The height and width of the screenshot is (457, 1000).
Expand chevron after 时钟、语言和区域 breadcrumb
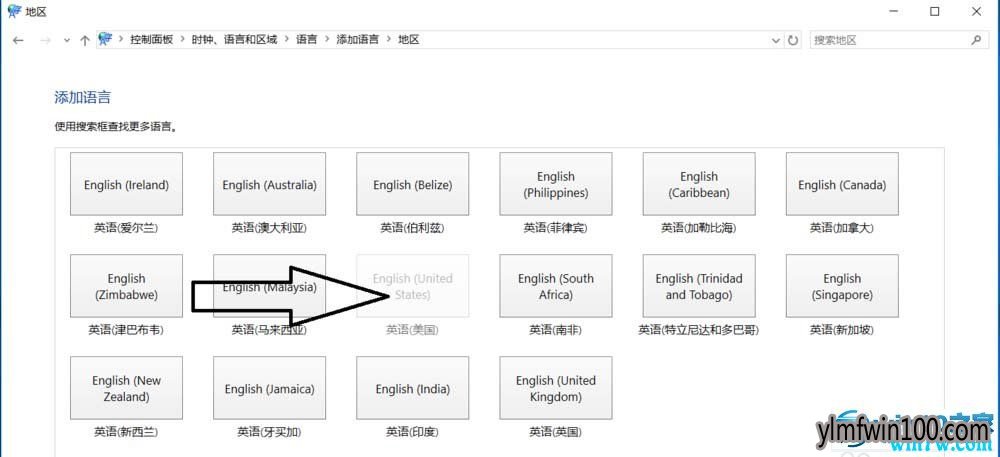point(287,40)
